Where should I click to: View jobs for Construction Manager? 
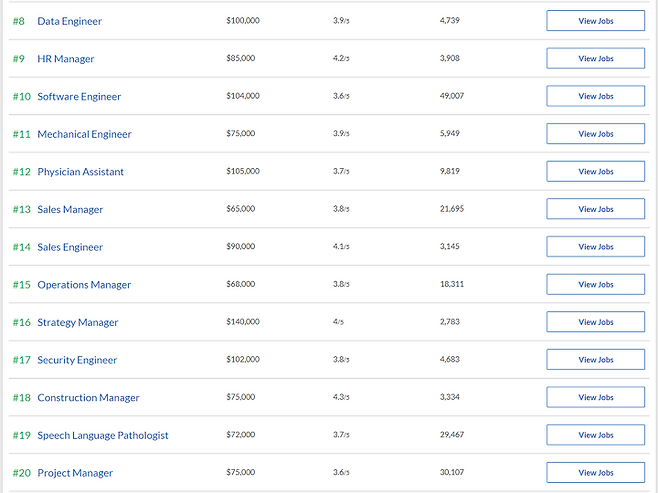[595, 397]
